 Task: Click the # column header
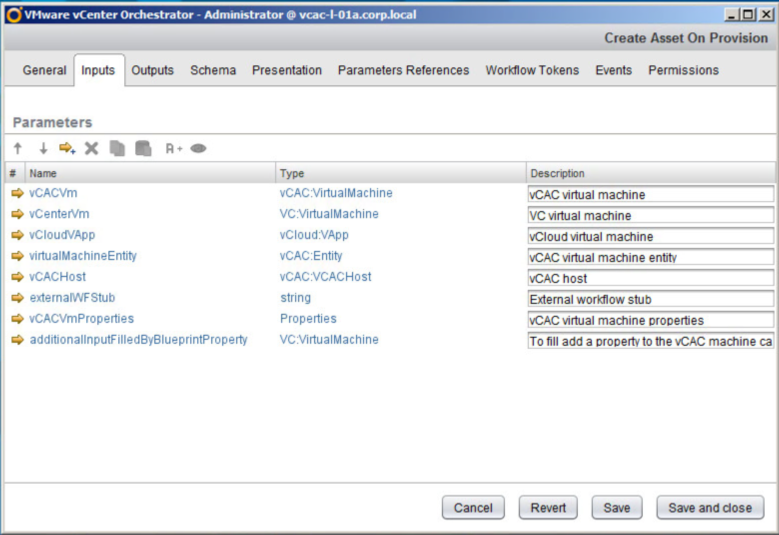click(x=15, y=173)
